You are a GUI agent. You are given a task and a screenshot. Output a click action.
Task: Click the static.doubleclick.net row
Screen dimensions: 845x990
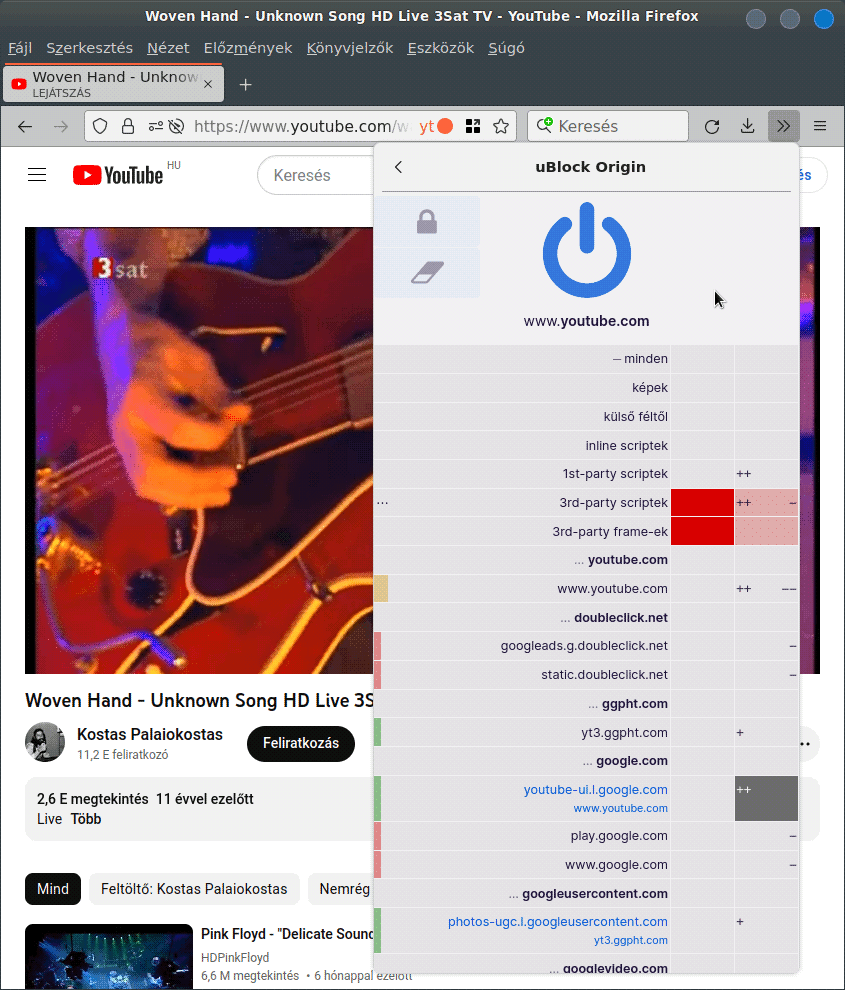[522, 675]
